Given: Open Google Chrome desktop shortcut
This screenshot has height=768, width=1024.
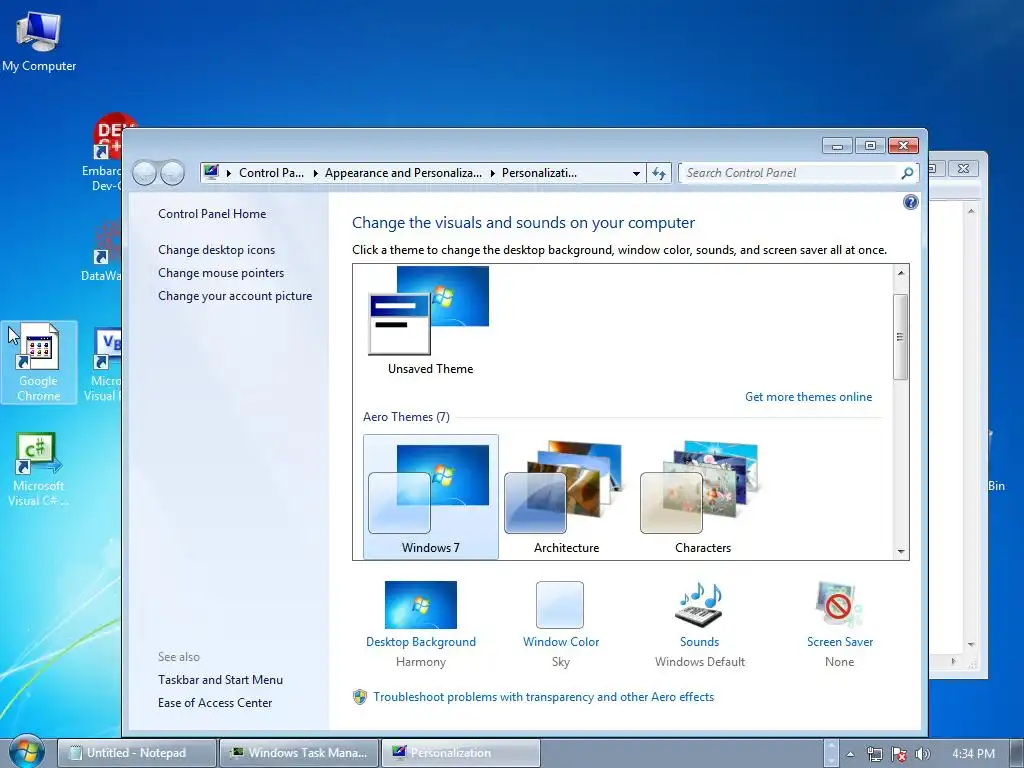Looking at the screenshot, I should click(x=39, y=362).
